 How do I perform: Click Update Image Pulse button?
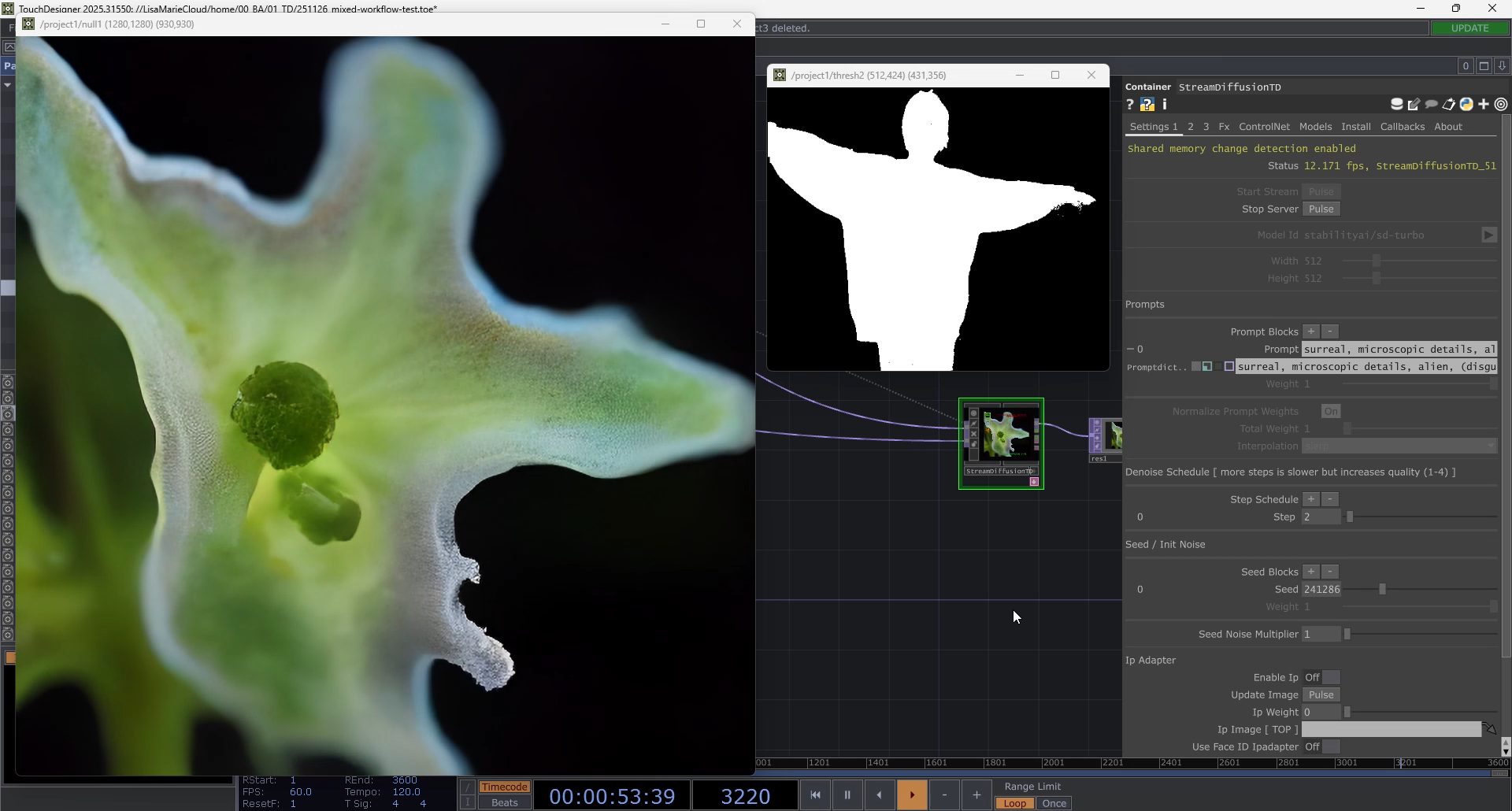point(1321,694)
